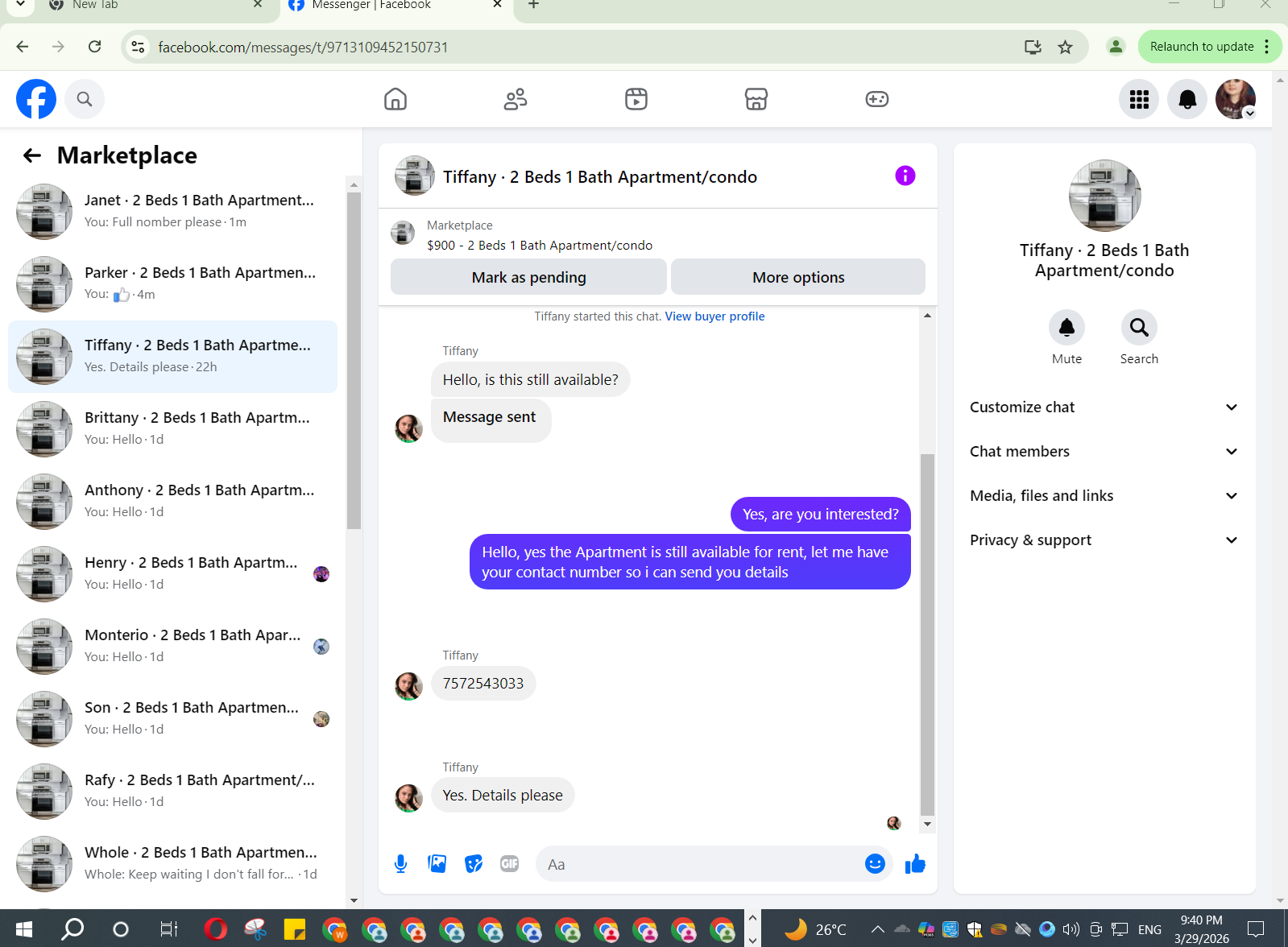Open the taskbar clock 9:40 PM
The height and width of the screenshot is (947, 1288).
click(1201, 929)
